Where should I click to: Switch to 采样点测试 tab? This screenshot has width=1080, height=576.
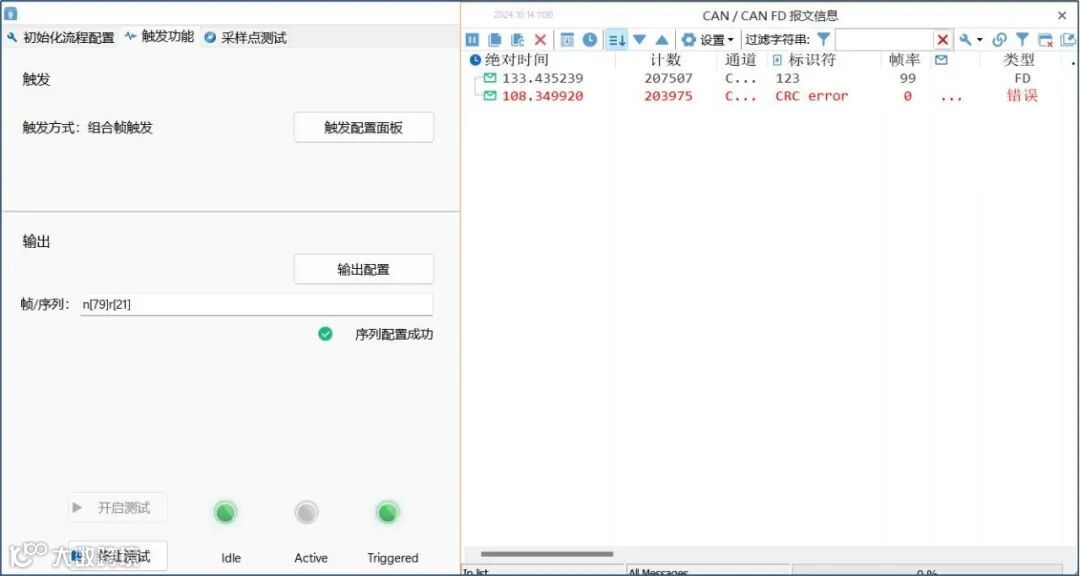coord(245,37)
